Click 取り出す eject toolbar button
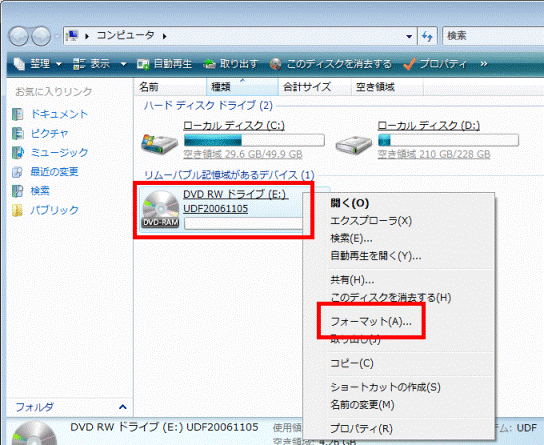This screenshot has width=544, height=445. tap(231, 64)
